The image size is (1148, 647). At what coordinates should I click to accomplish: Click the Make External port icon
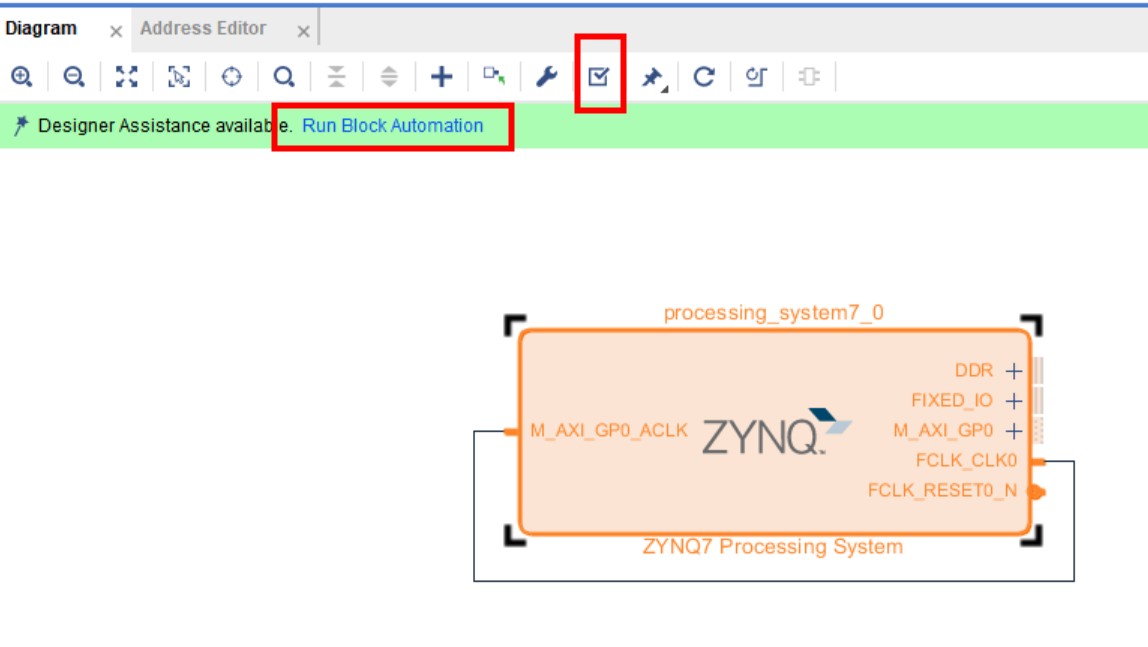(x=494, y=75)
